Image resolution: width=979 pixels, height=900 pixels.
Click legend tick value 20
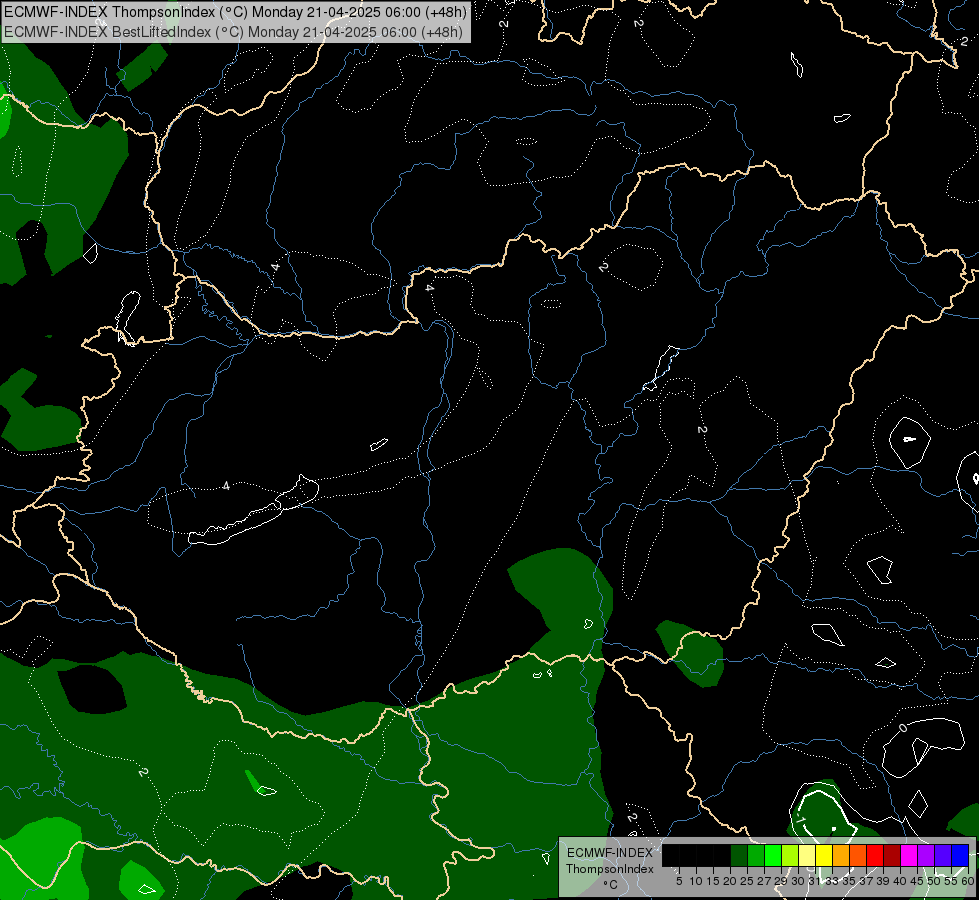tap(730, 881)
